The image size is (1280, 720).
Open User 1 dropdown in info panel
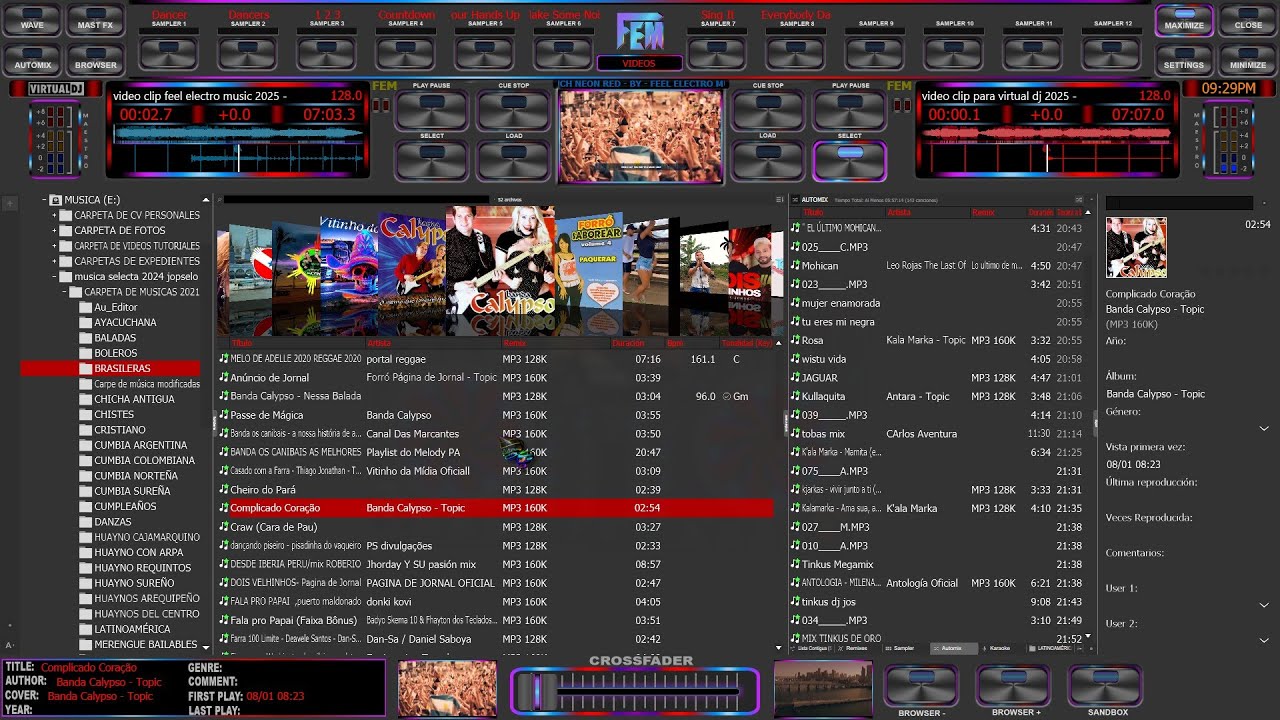coord(1264,605)
